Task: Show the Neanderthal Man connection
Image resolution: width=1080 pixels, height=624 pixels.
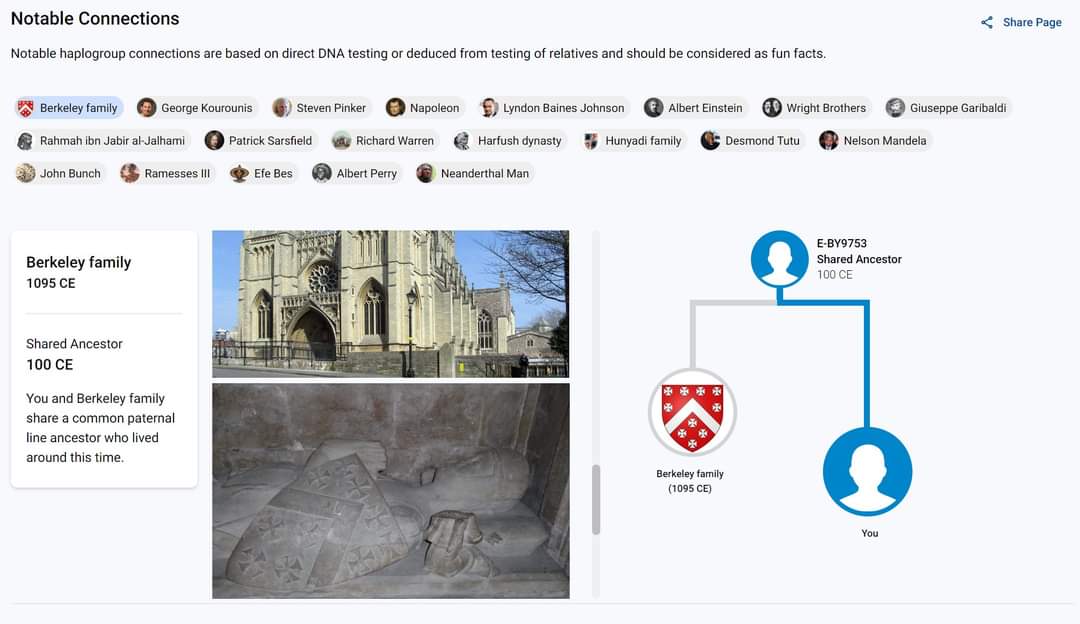Action: coord(475,174)
